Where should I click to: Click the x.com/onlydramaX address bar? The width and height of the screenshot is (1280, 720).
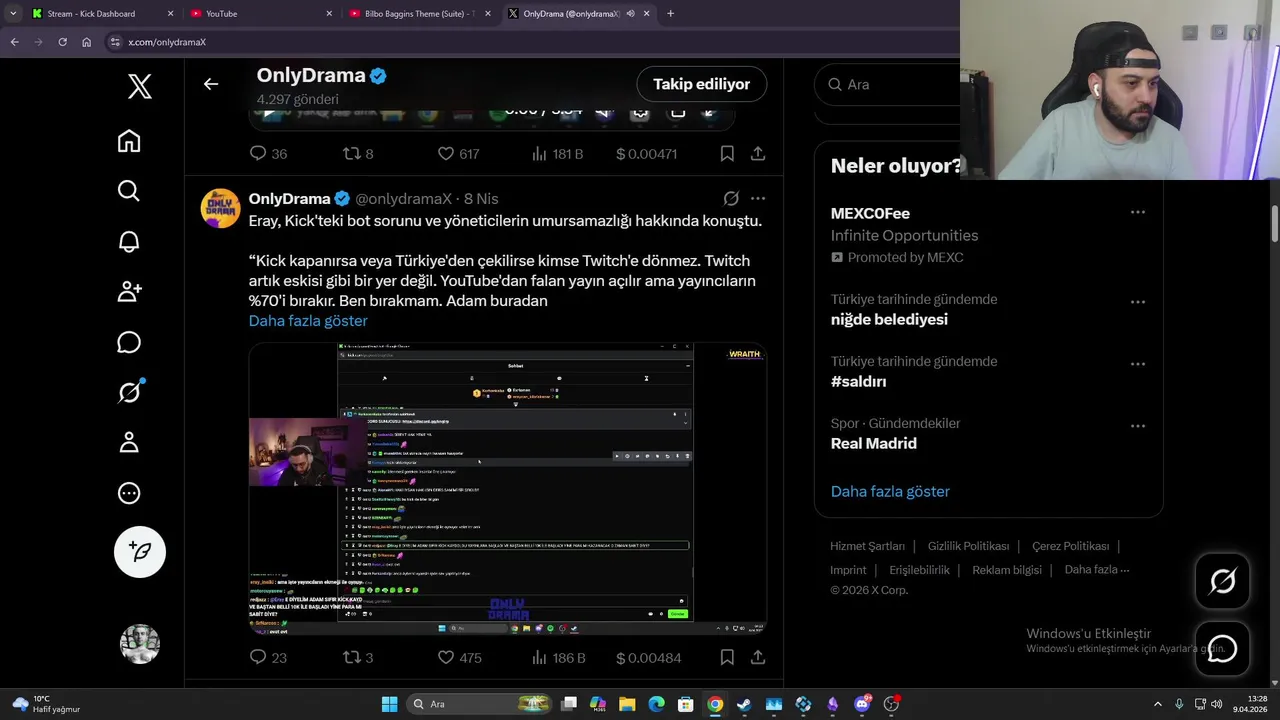click(x=530, y=42)
